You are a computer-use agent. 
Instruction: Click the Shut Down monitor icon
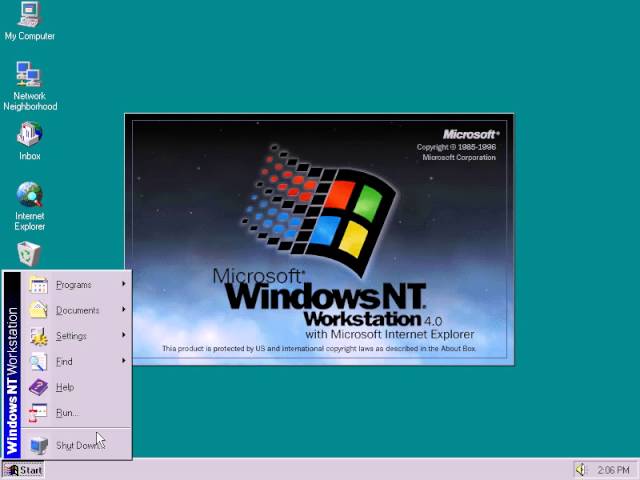coord(39,445)
